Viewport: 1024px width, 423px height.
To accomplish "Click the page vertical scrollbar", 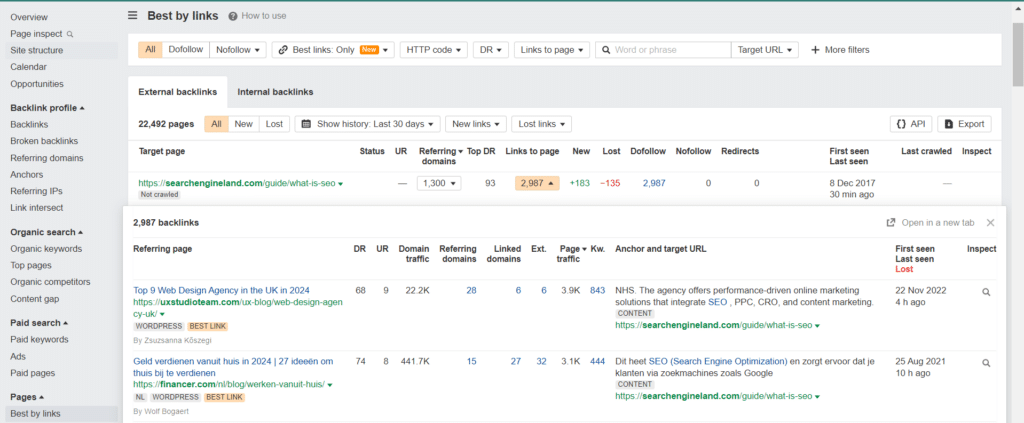I will point(1018,55).
